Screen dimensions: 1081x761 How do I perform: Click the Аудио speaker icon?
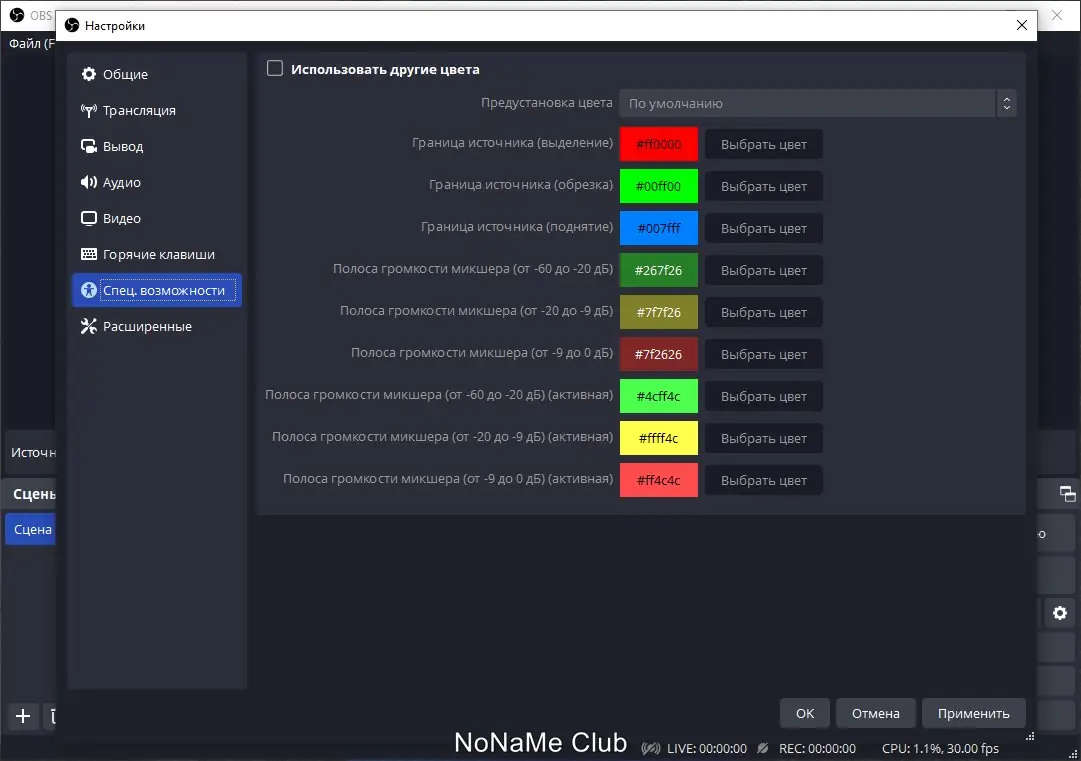coord(89,182)
